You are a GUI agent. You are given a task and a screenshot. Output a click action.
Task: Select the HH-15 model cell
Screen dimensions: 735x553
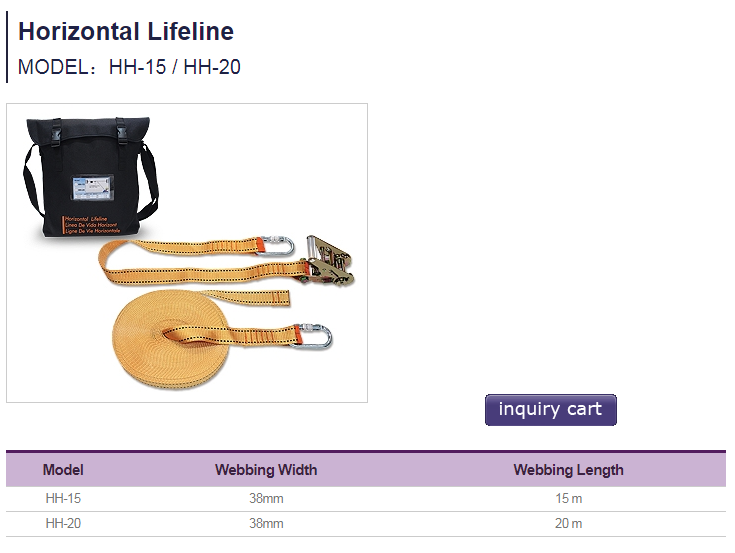click(63, 498)
